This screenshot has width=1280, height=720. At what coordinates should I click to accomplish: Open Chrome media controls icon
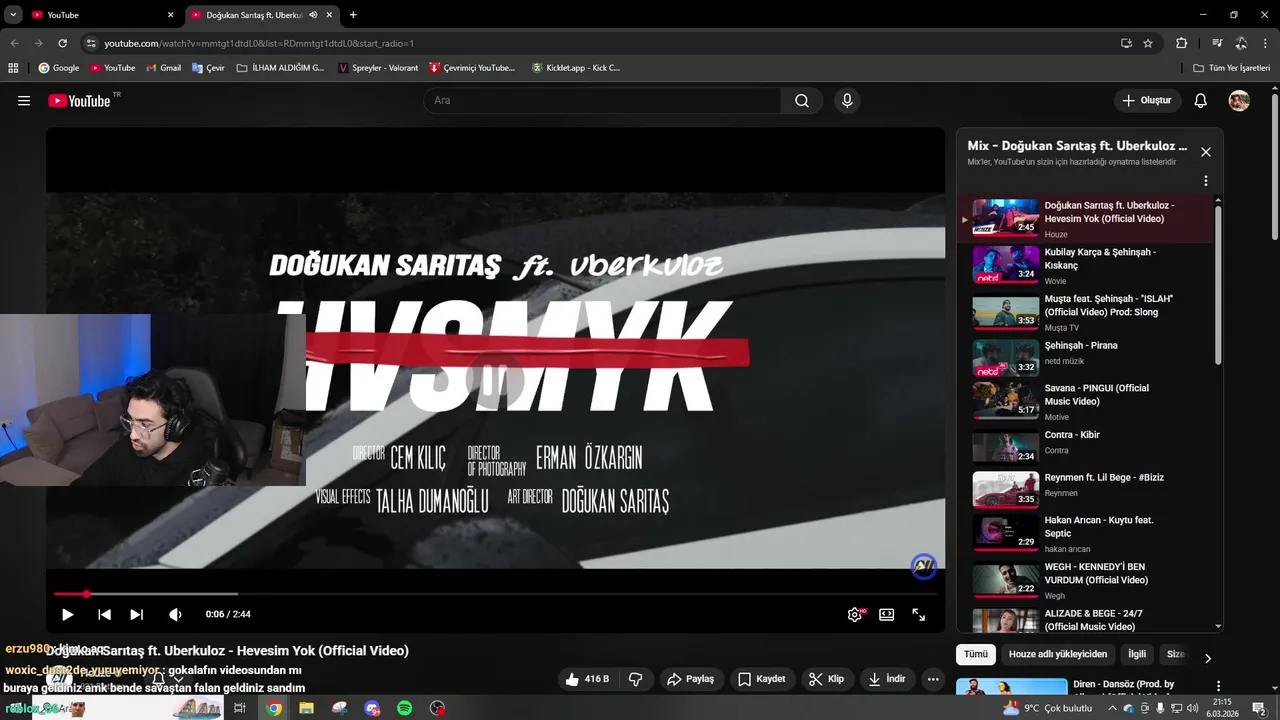click(x=1217, y=44)
